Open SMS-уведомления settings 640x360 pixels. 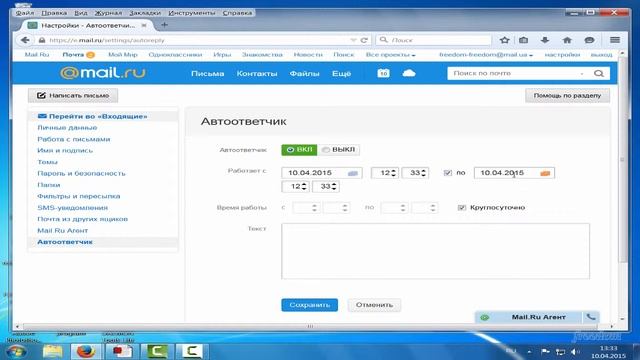[73, 208]
